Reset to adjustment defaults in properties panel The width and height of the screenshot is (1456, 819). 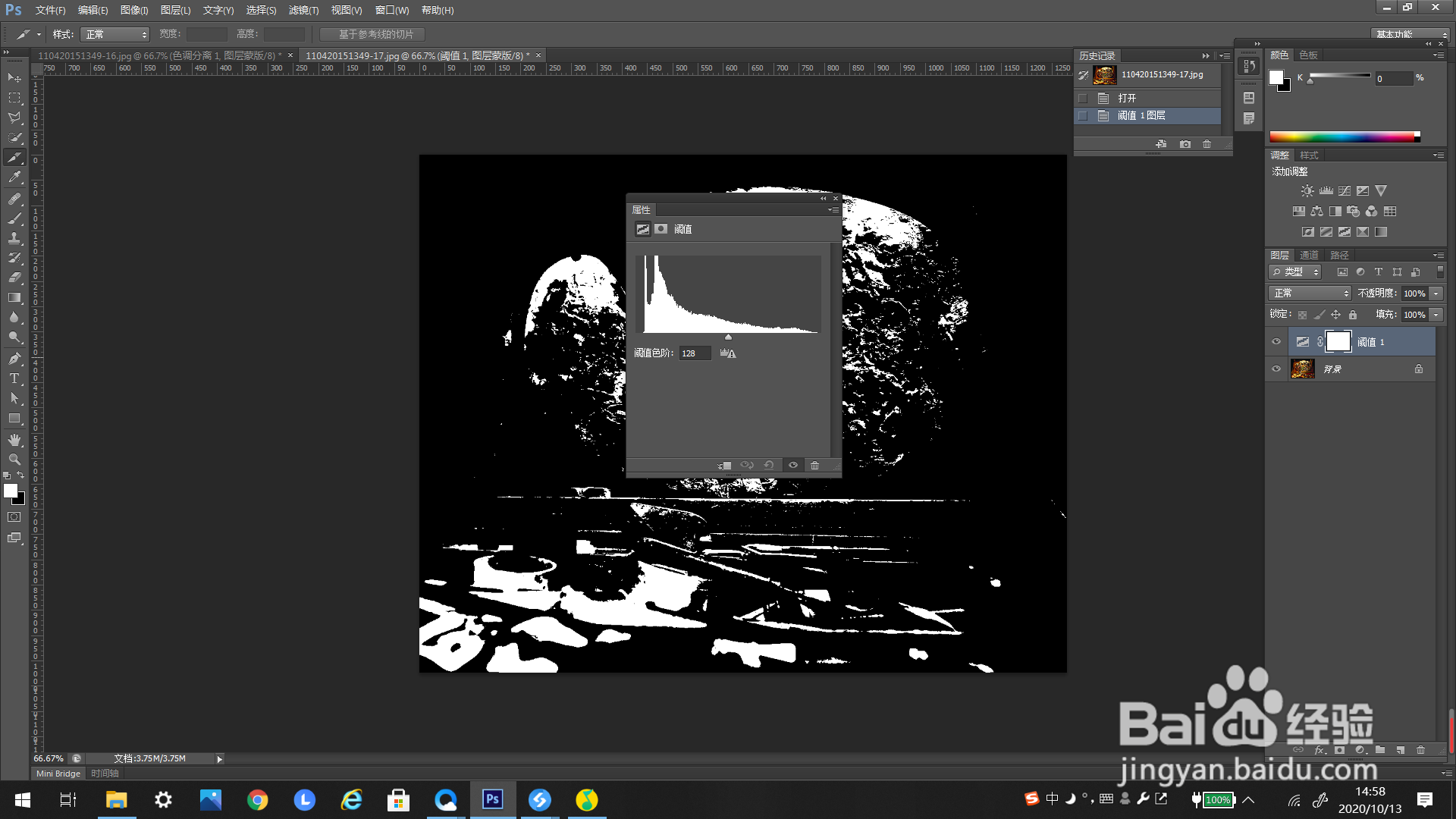pos(769,465)
